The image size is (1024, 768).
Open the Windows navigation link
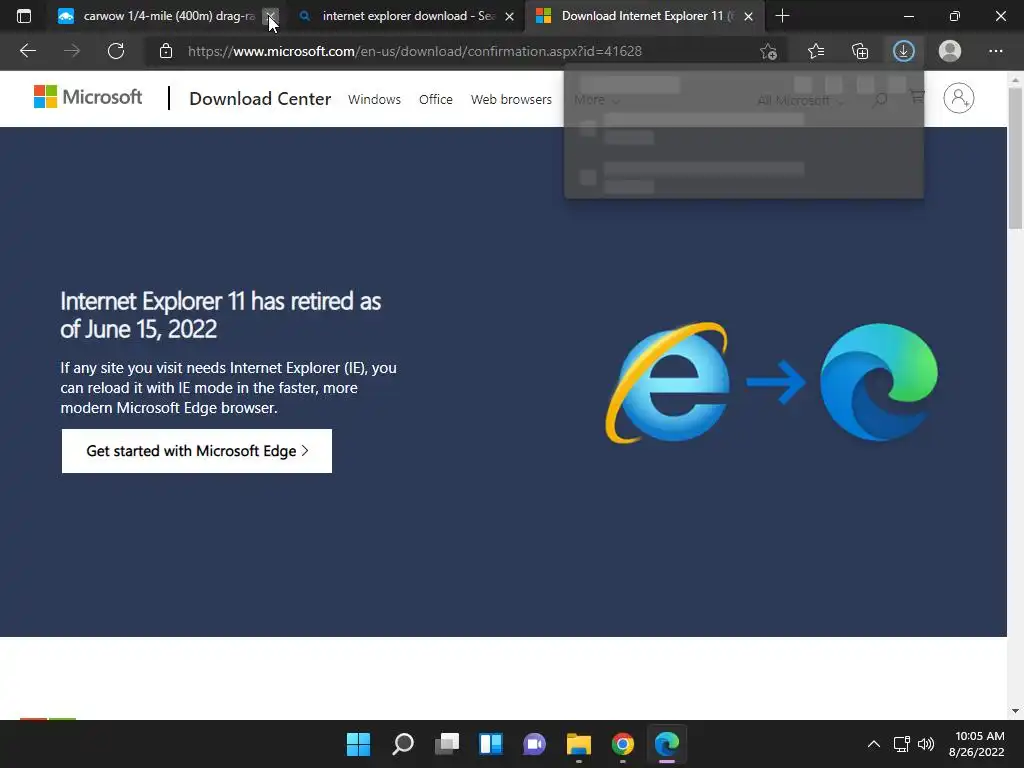coord(374,99)
